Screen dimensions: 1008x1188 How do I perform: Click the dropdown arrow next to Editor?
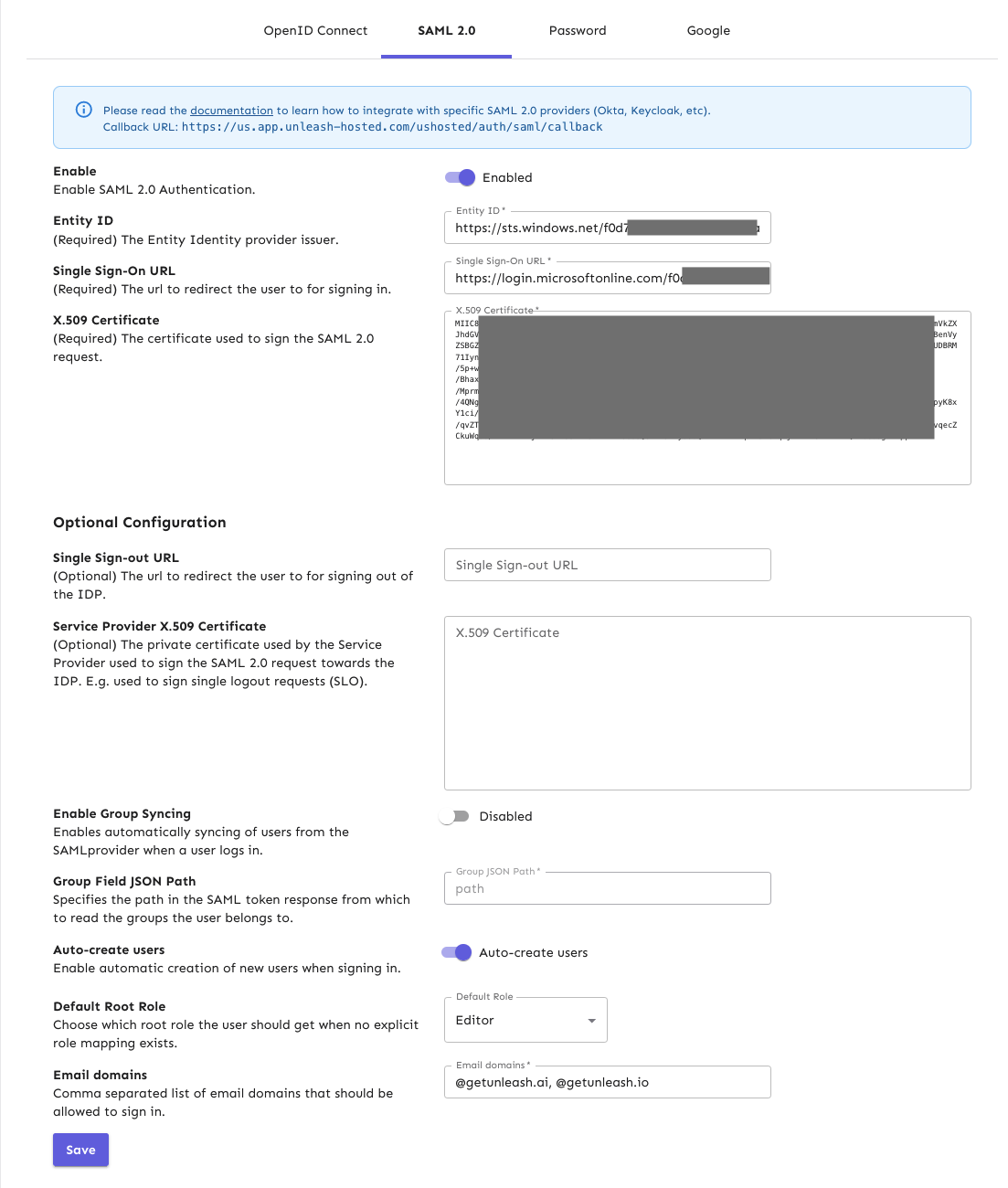[591, 1021]
